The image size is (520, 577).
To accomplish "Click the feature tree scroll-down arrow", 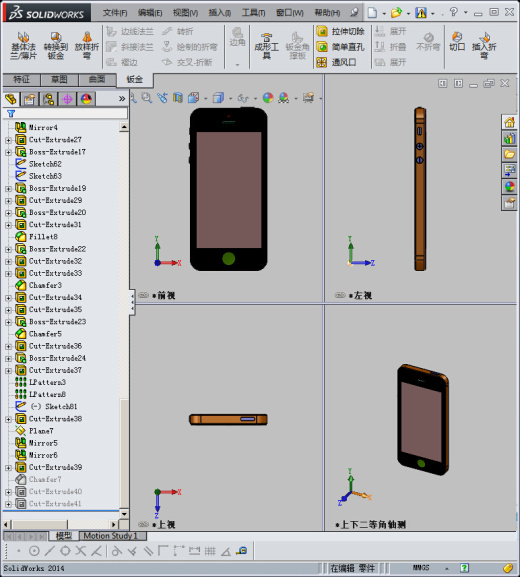I will [124, 514].
